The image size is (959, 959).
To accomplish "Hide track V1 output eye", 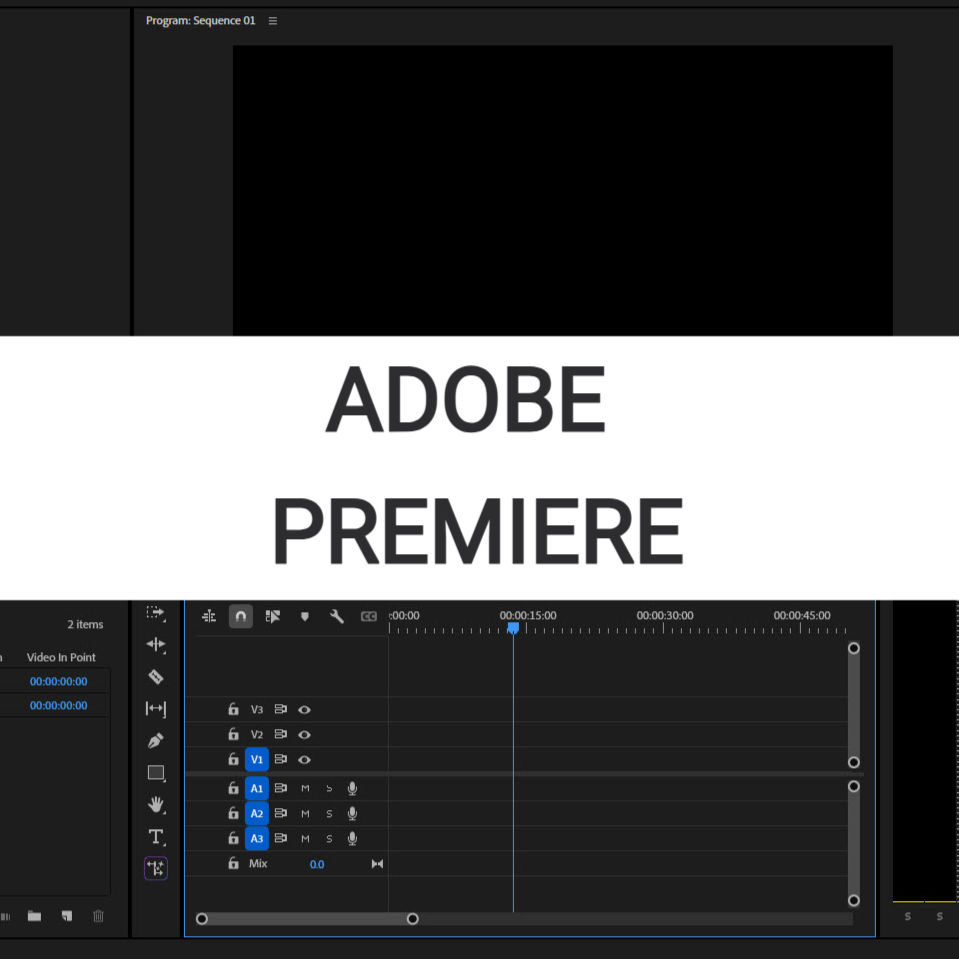I will (304, 760).
